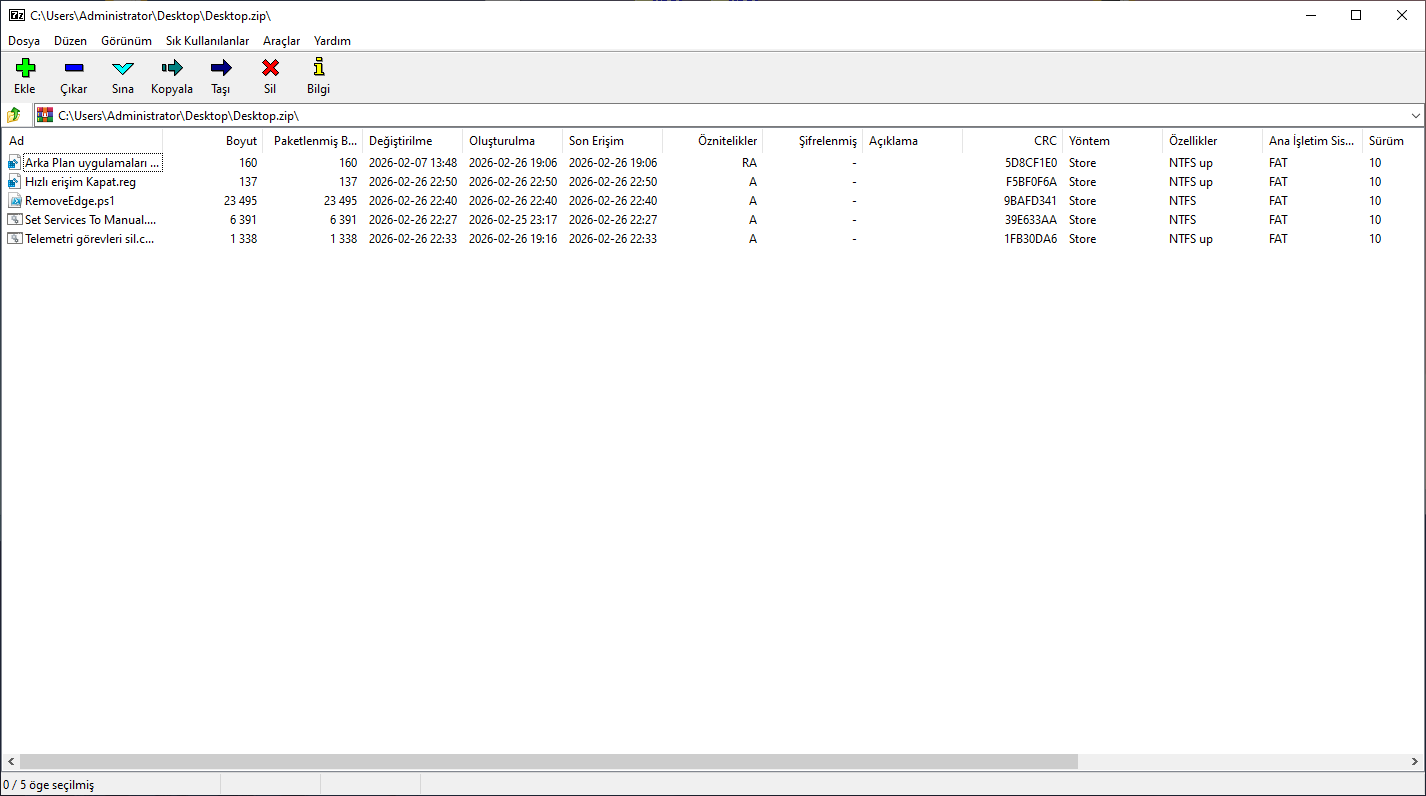Click the created date '2026-02-26 19:16'
This screenshot has height=796, width=1426.
[513, 239]
